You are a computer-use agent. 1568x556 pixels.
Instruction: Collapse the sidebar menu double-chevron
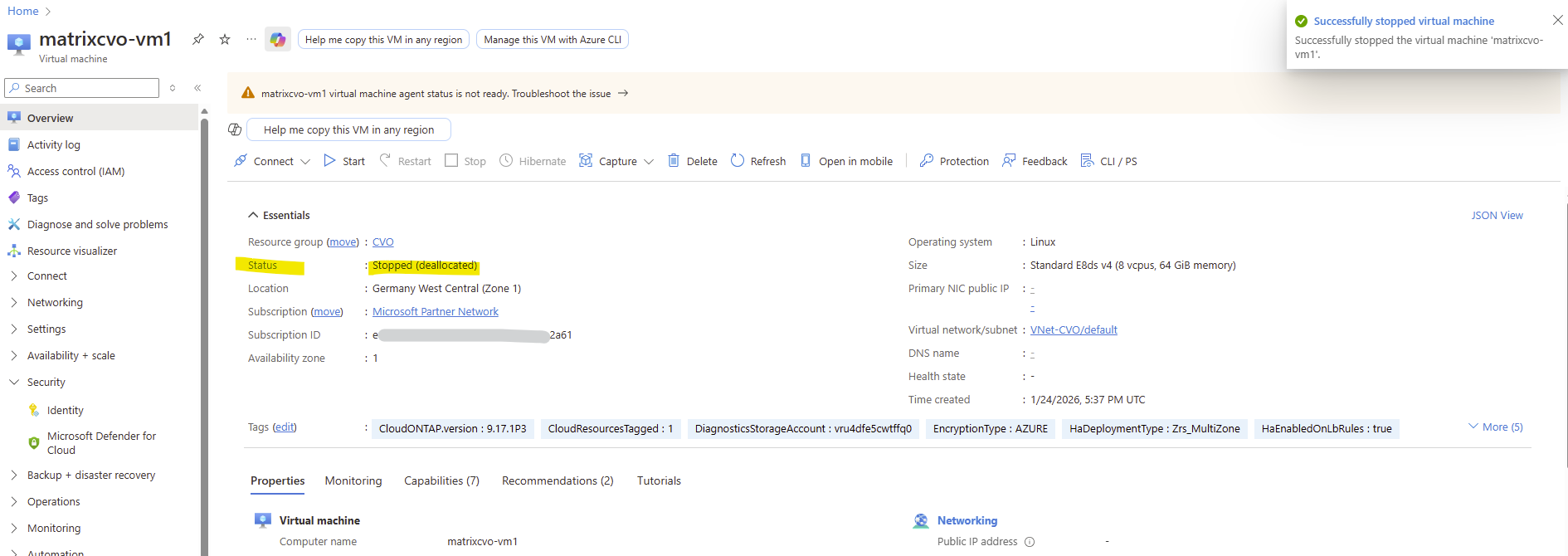[x=197, y=88]
